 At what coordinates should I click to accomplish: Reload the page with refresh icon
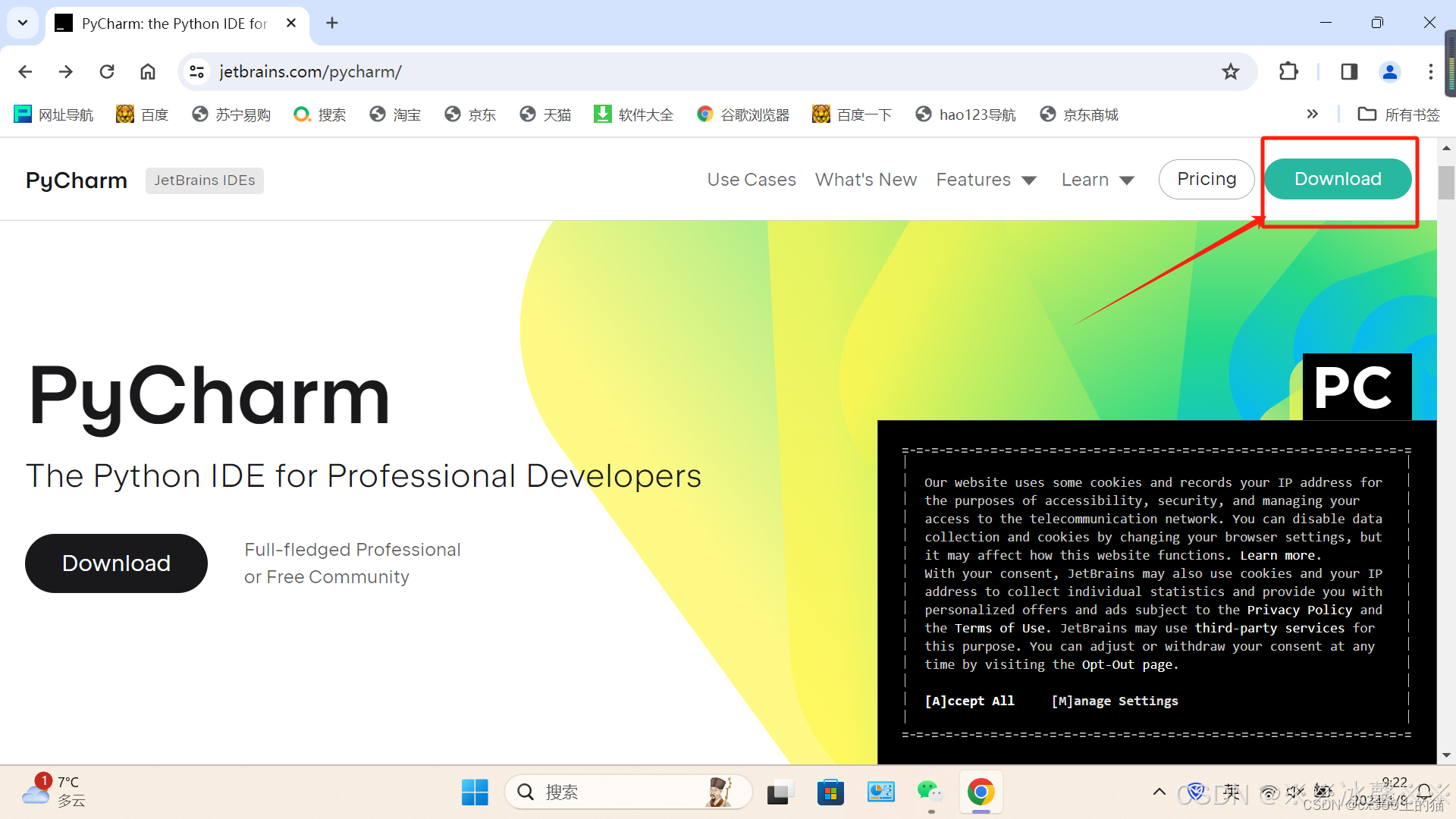pyautogui.click(x=107, y=72)
